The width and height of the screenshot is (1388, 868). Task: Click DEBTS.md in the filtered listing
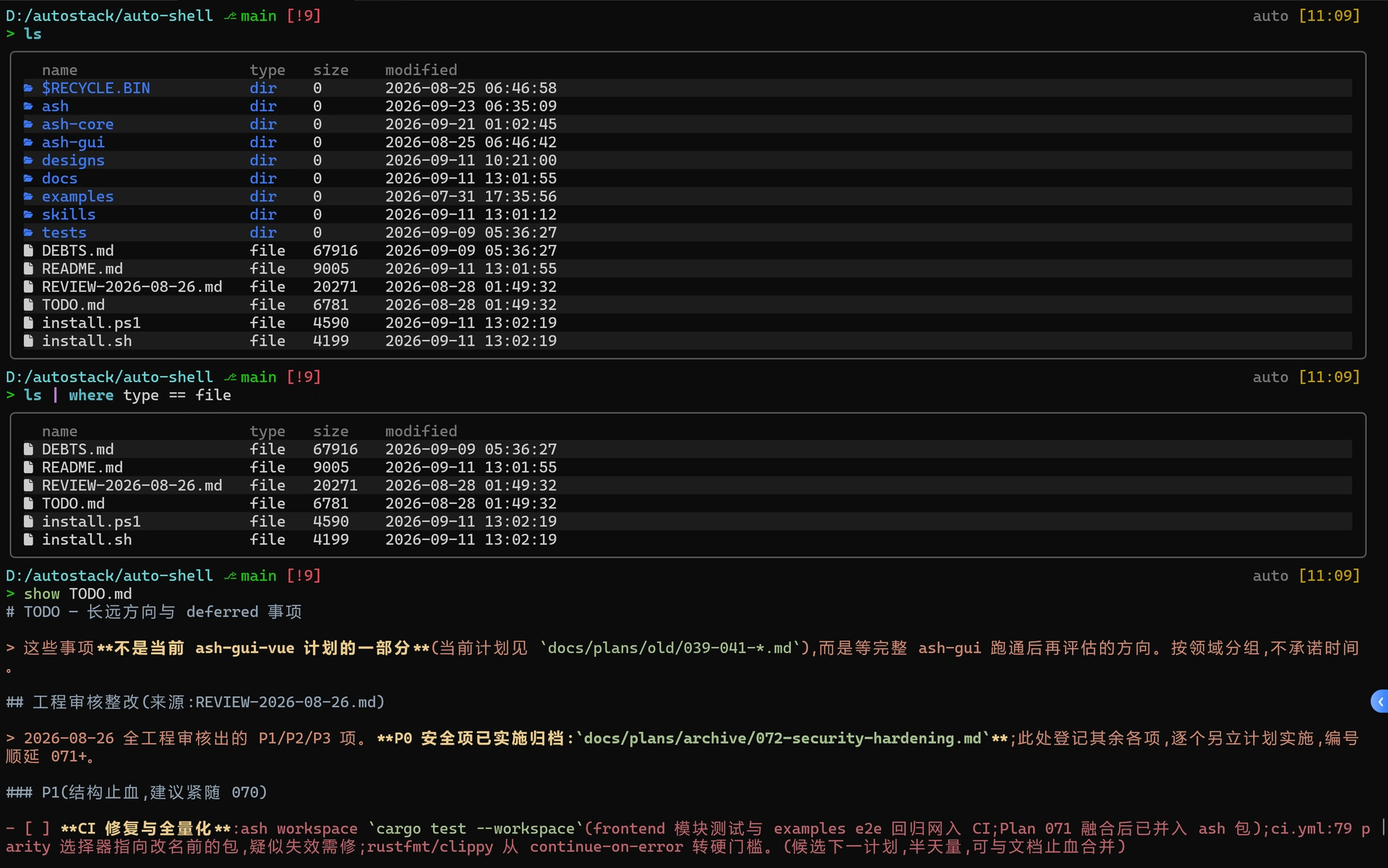[77, 450]
